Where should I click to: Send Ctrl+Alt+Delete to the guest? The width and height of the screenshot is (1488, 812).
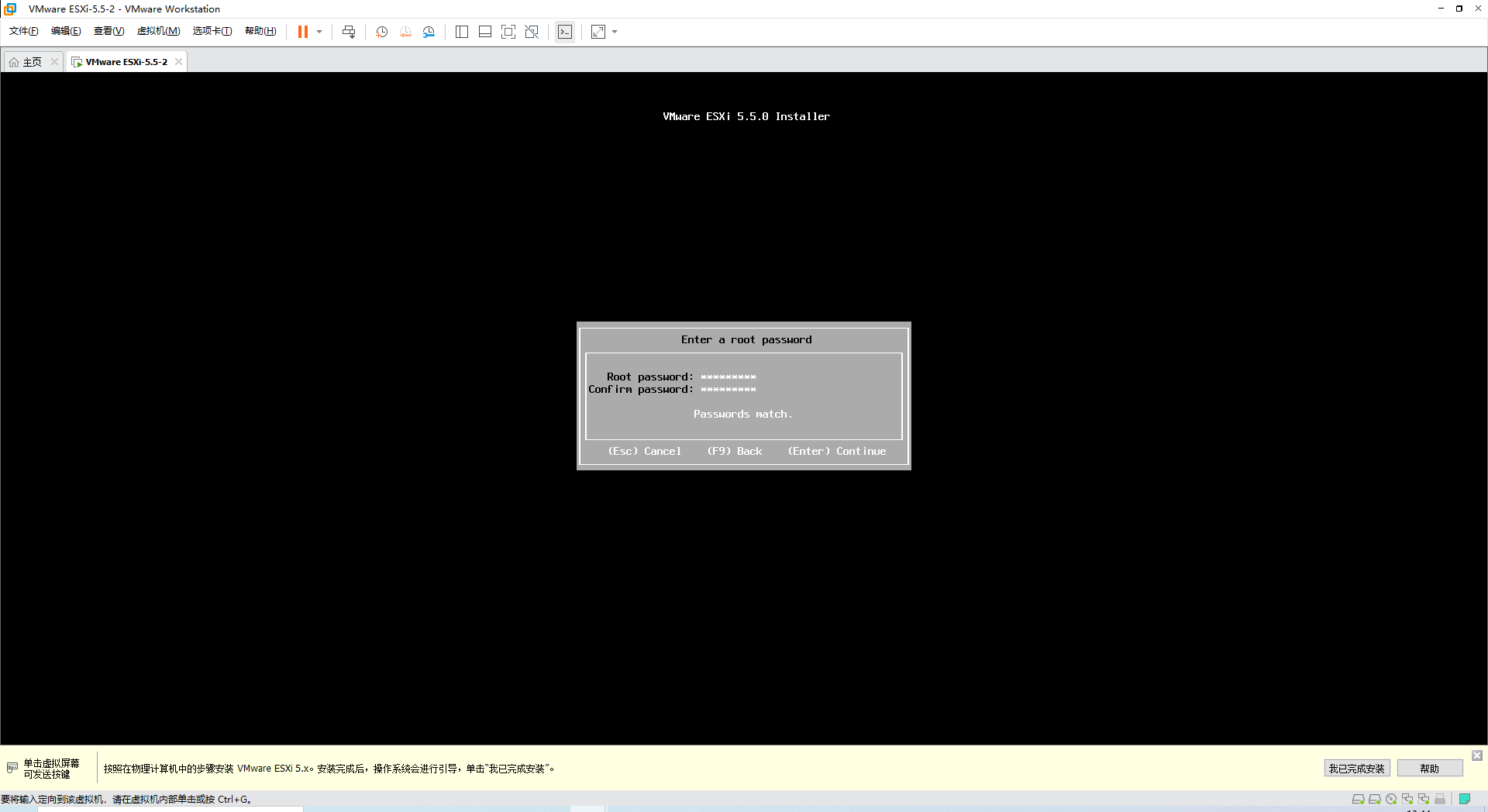[350, 32]
